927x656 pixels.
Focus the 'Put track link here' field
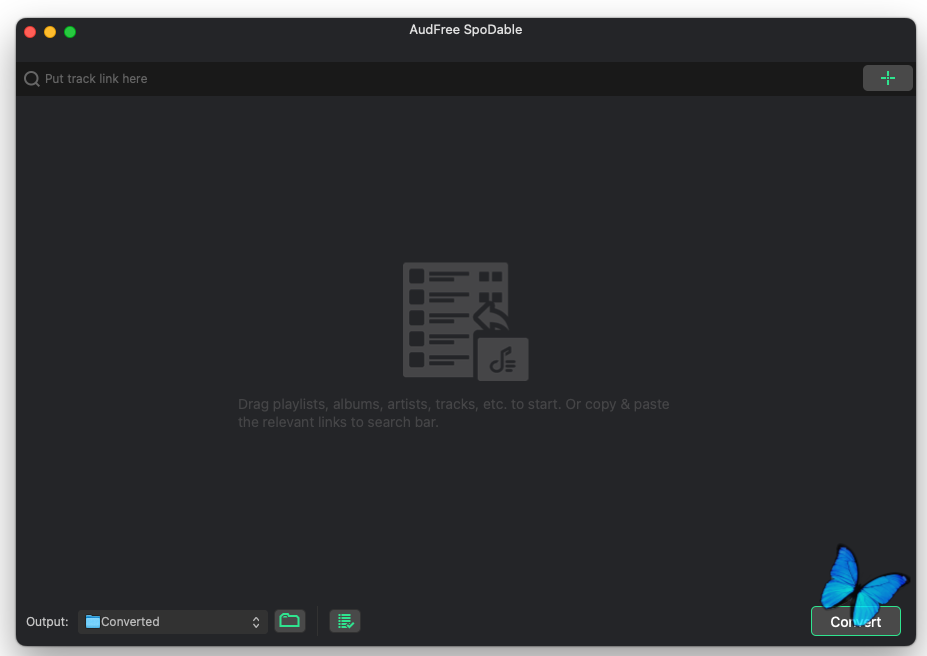(x=440, y=79)
